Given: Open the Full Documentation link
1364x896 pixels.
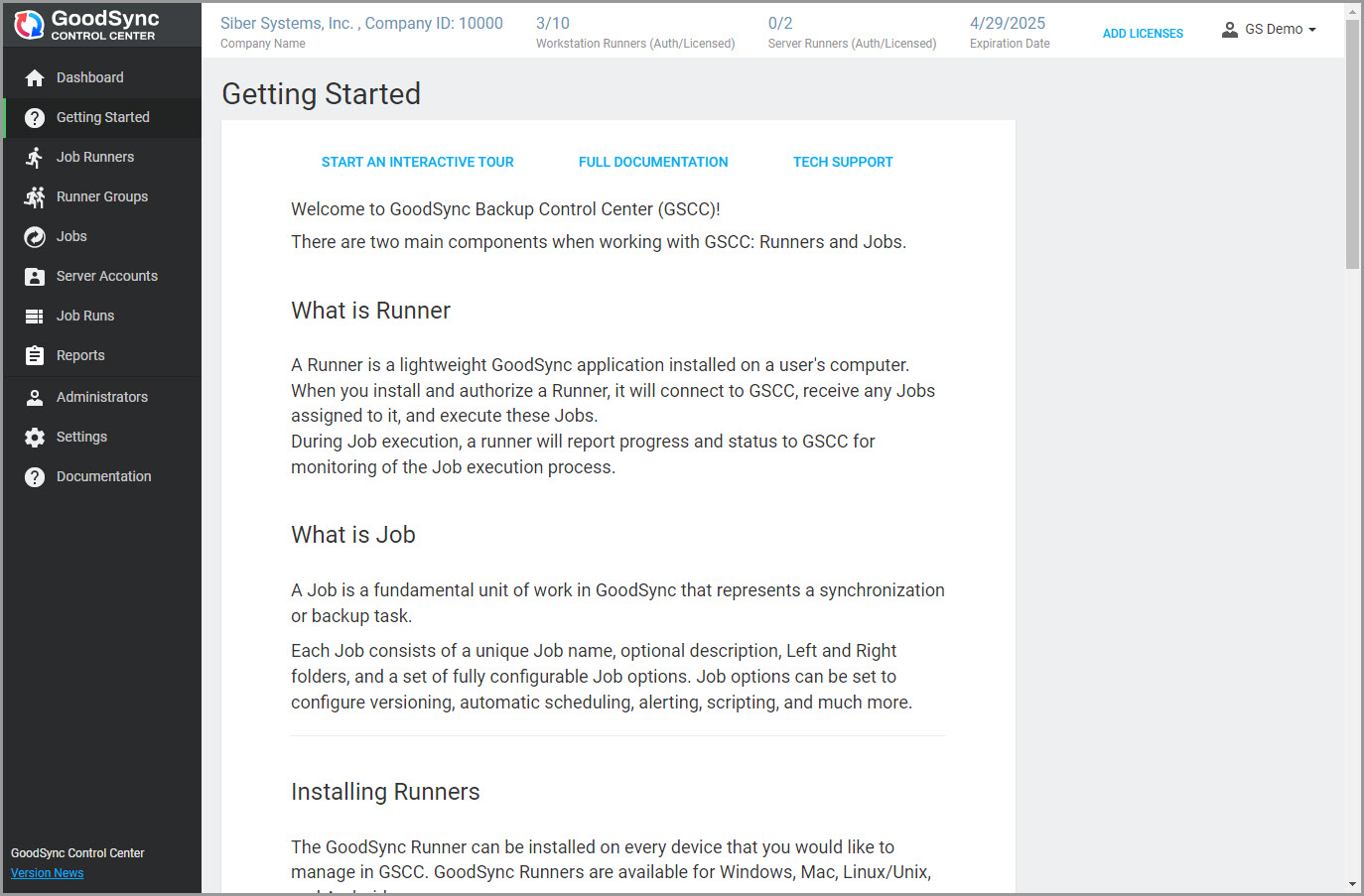Looking at the screenshot, I should [x=653, y=162].
